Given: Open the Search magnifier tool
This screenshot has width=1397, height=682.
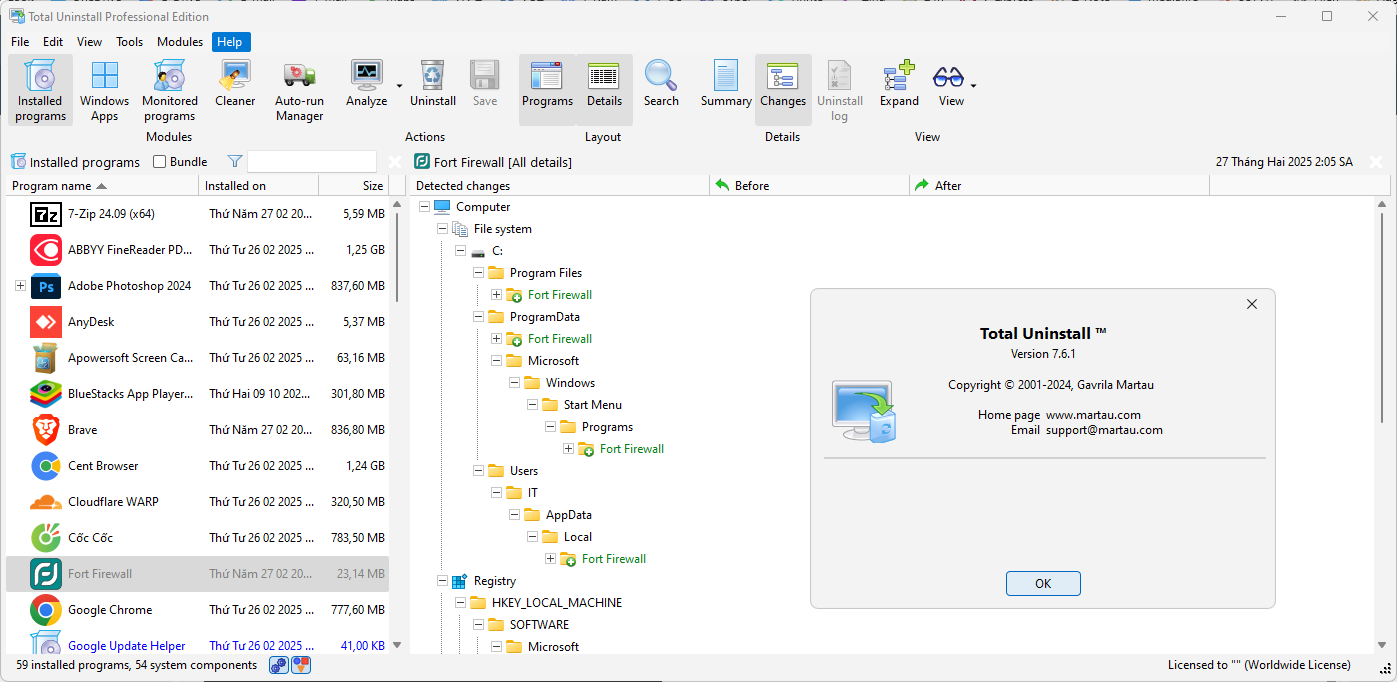Looking at the screenshot, I should pos(661,84).
